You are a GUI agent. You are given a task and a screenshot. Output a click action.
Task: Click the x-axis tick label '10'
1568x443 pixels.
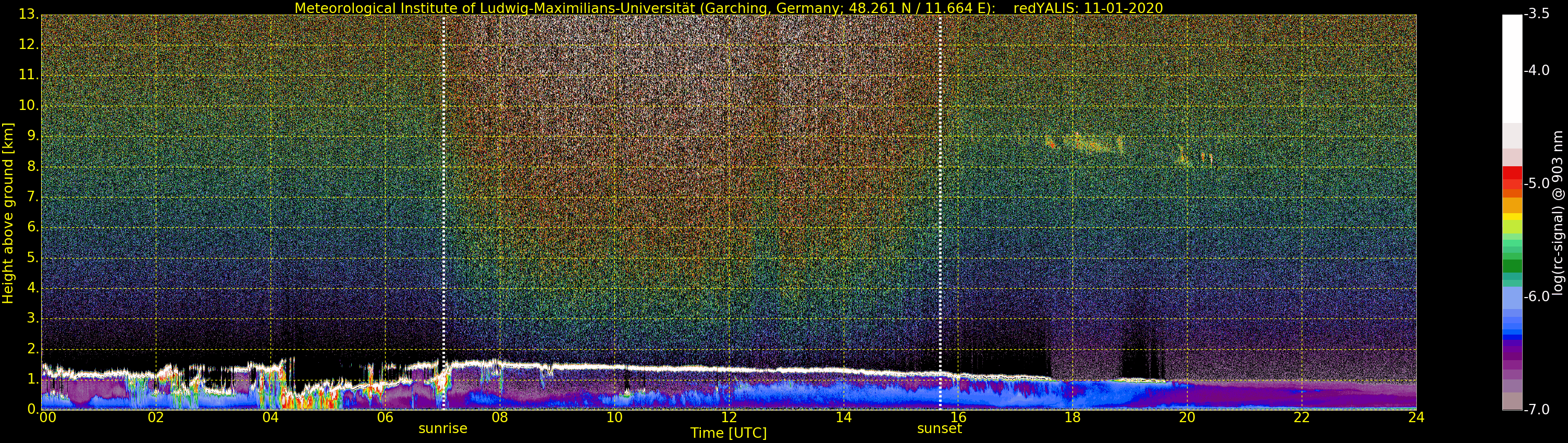click(614, 417)
